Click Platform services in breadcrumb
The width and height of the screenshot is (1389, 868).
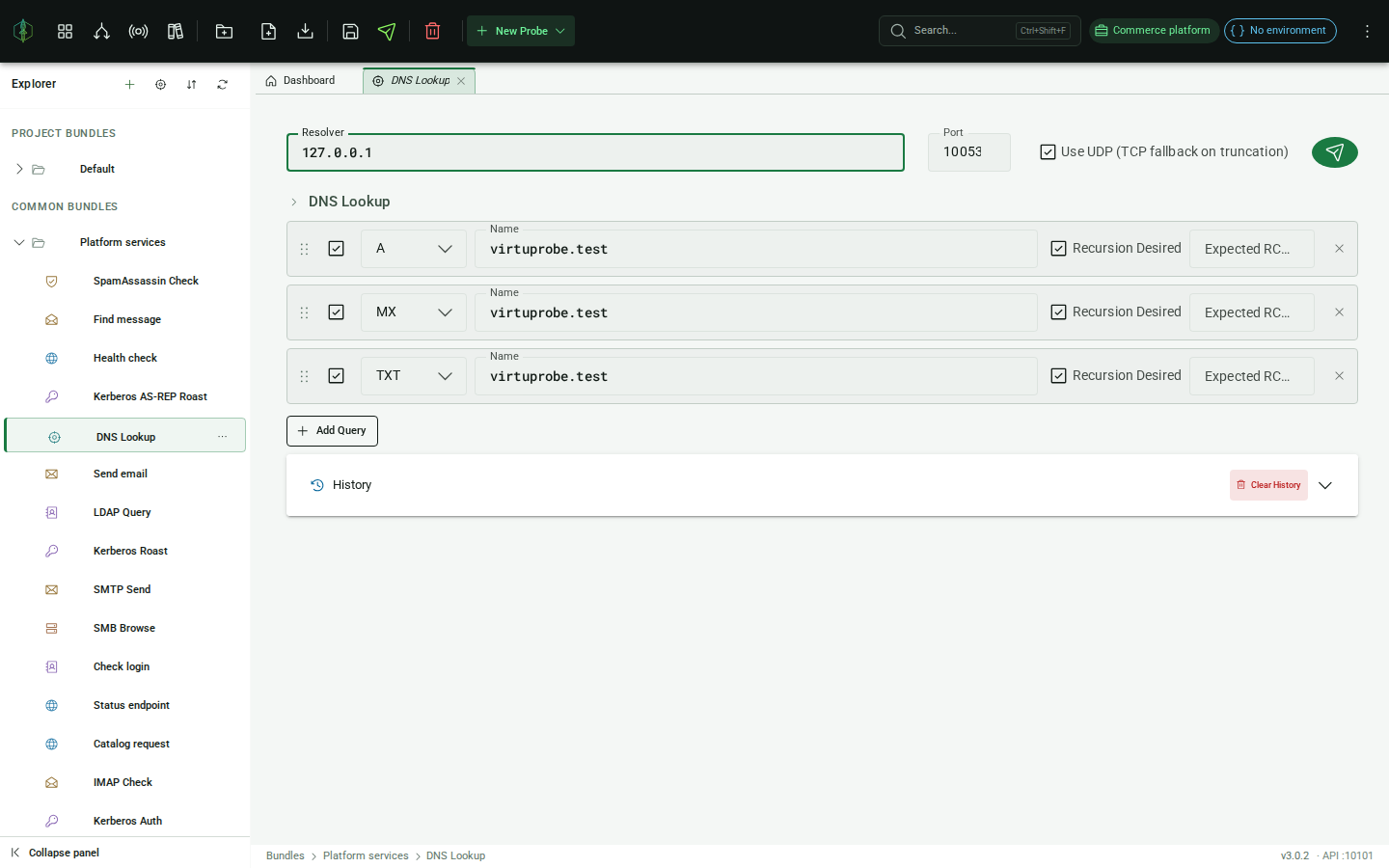[366, 855]
